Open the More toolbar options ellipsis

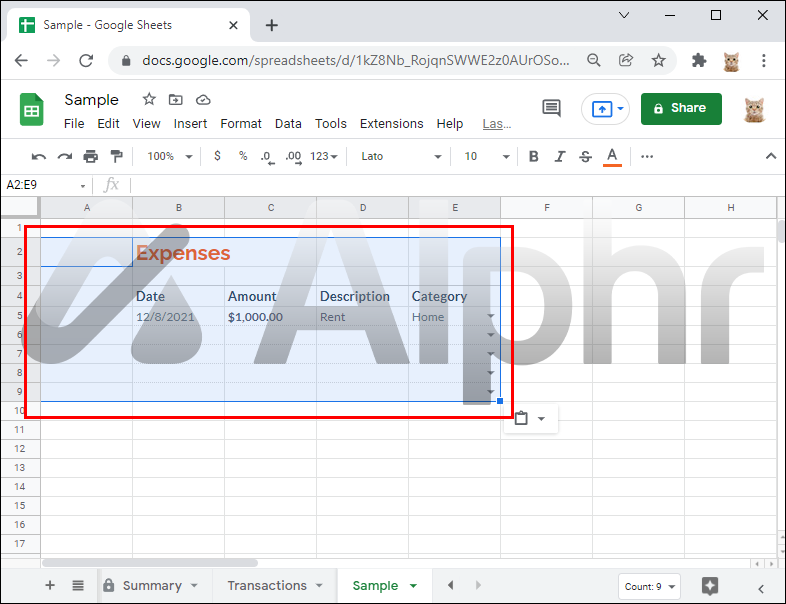click(x=647, y=156)
